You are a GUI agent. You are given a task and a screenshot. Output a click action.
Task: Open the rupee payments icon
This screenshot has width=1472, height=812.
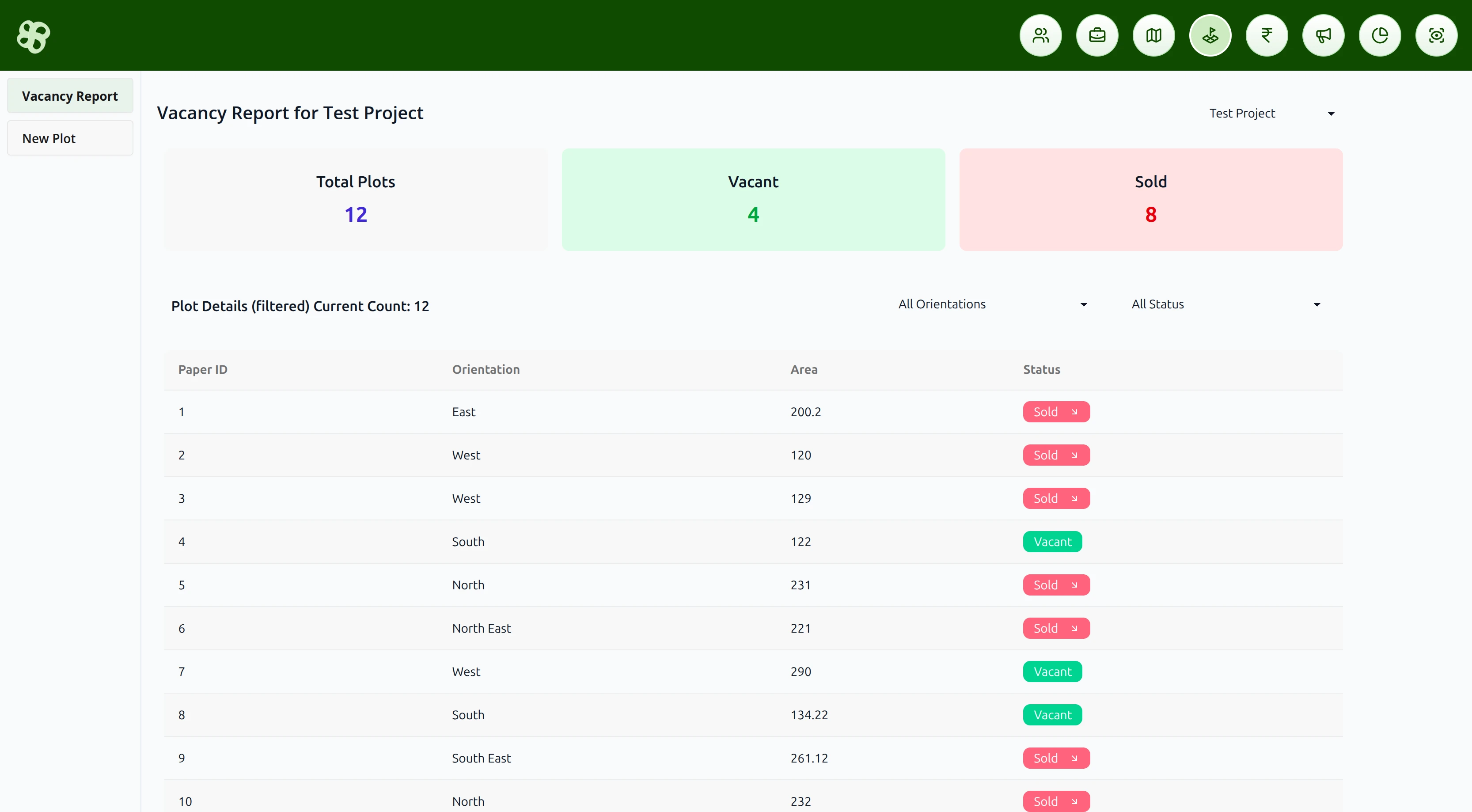click(1267, 35)
